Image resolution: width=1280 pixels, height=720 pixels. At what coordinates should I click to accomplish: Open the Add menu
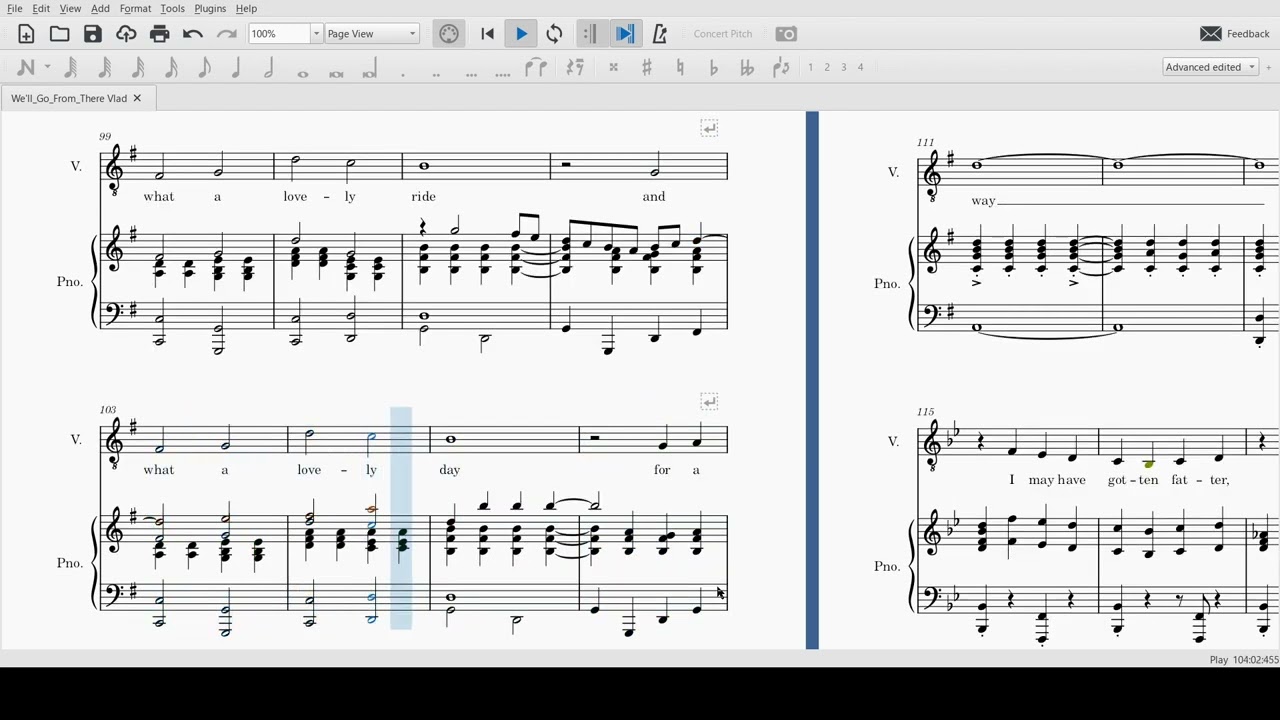pos(100,8)
